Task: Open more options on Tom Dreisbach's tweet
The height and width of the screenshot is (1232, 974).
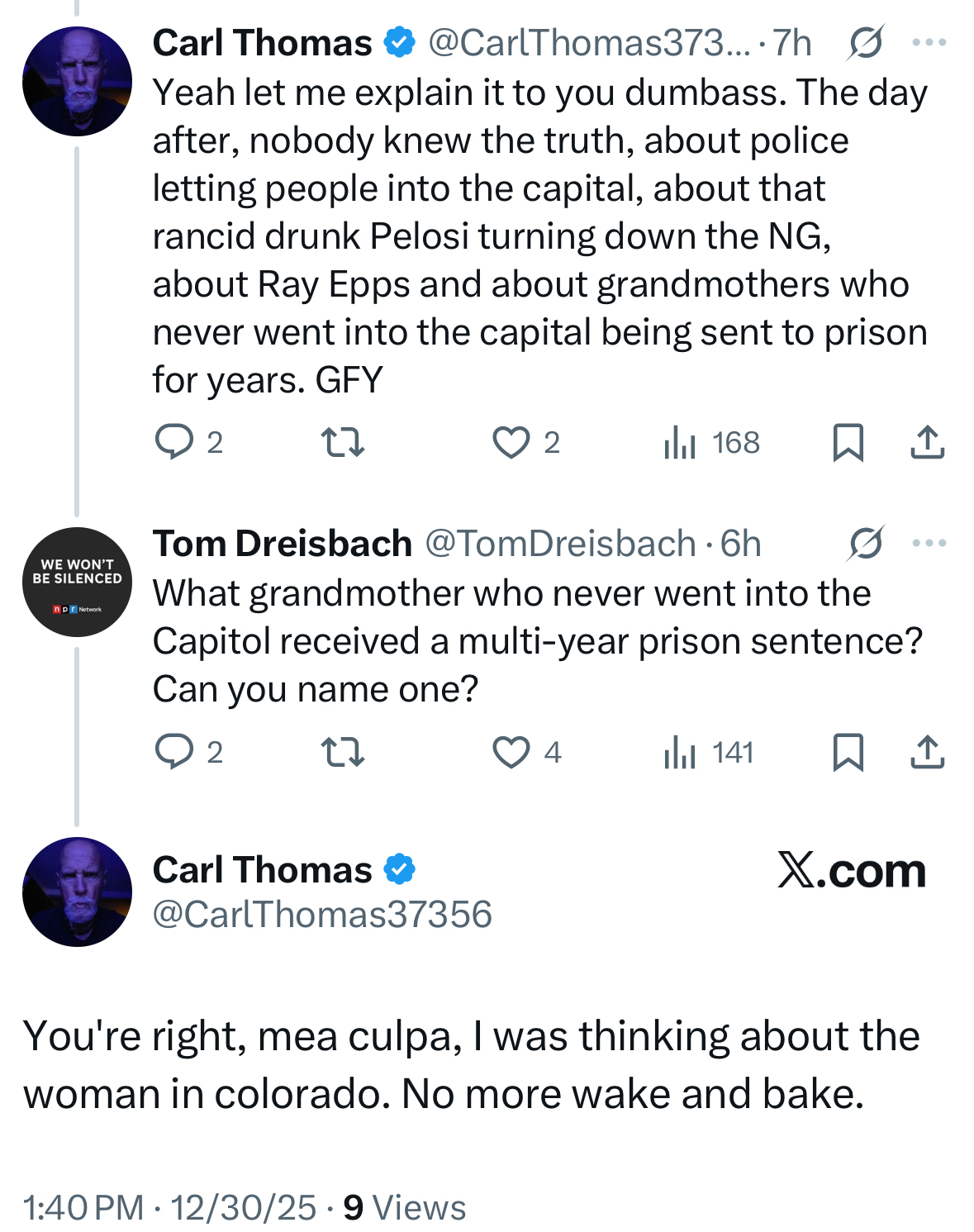Action: point(929,543)
